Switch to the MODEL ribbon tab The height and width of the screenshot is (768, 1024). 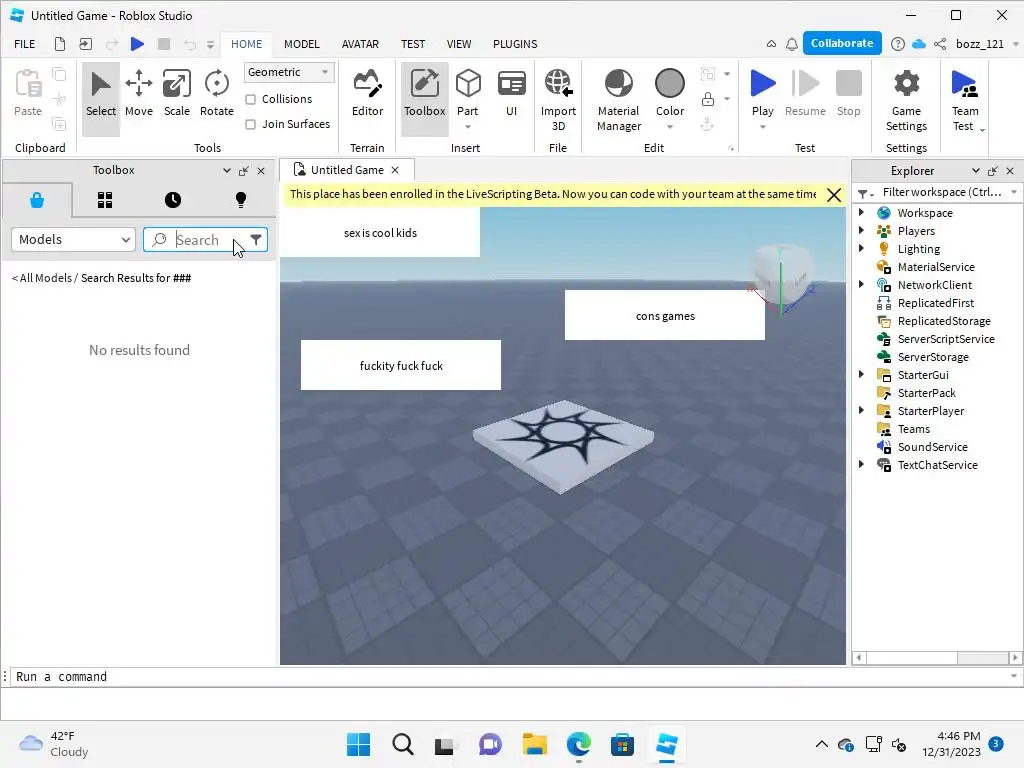click(x=302, y=44)
